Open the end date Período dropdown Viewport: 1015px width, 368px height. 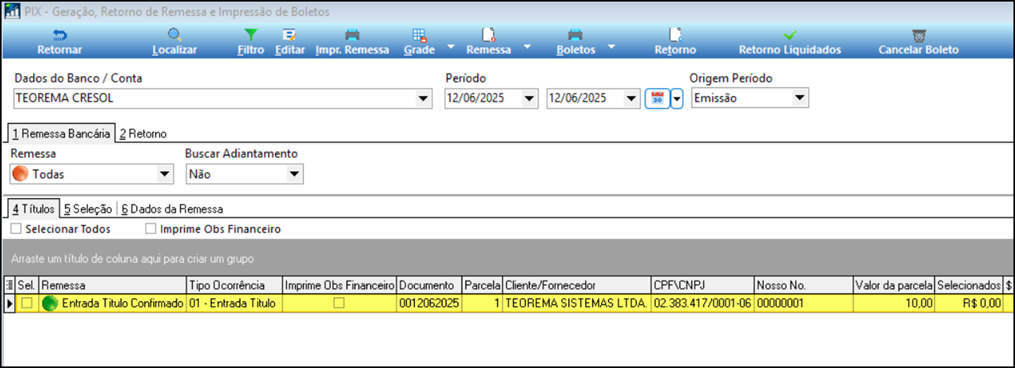pos(631,98)
